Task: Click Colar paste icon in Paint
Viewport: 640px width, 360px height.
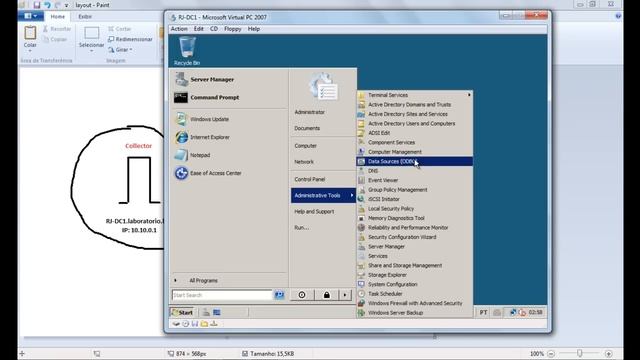Action: point(30,33)
